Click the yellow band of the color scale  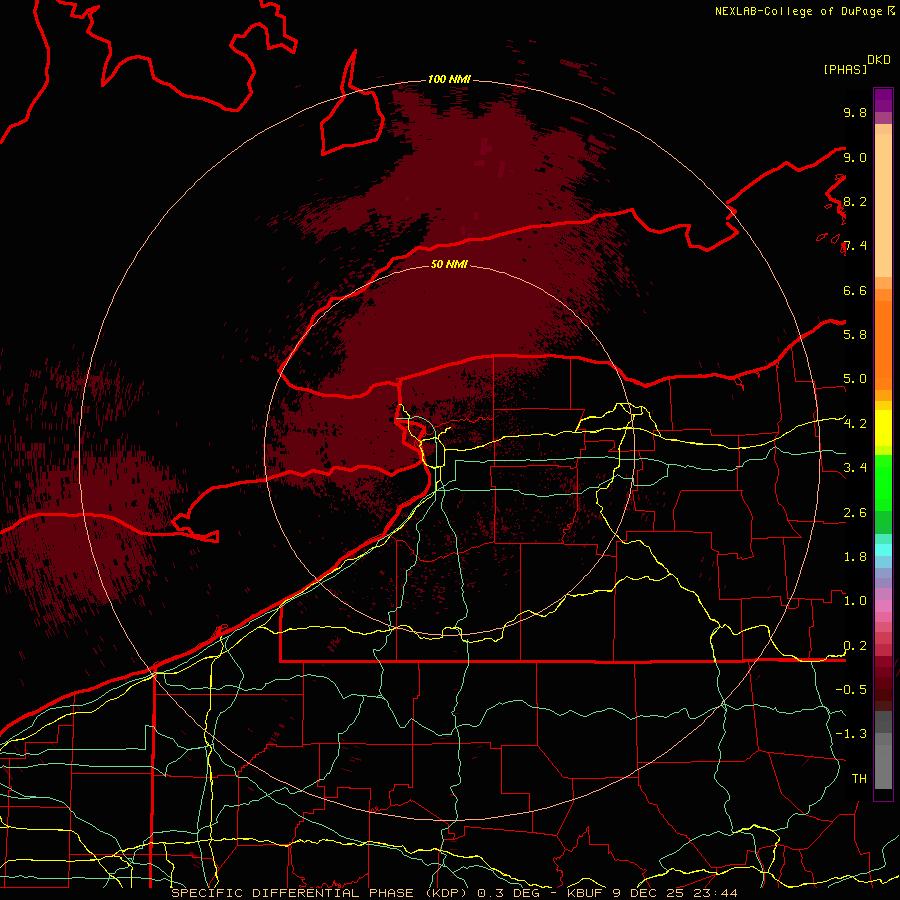(x=883, y=428)
